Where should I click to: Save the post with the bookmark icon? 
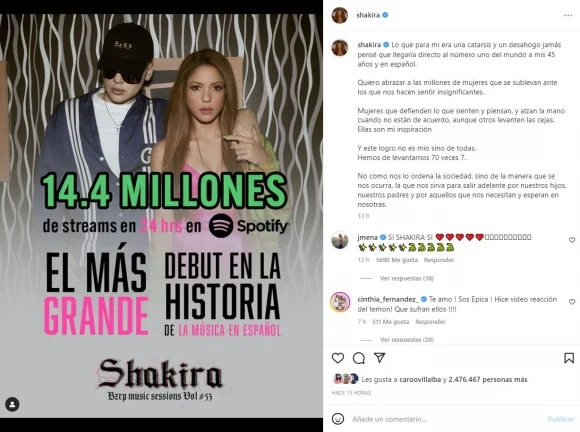click(569, 358)
